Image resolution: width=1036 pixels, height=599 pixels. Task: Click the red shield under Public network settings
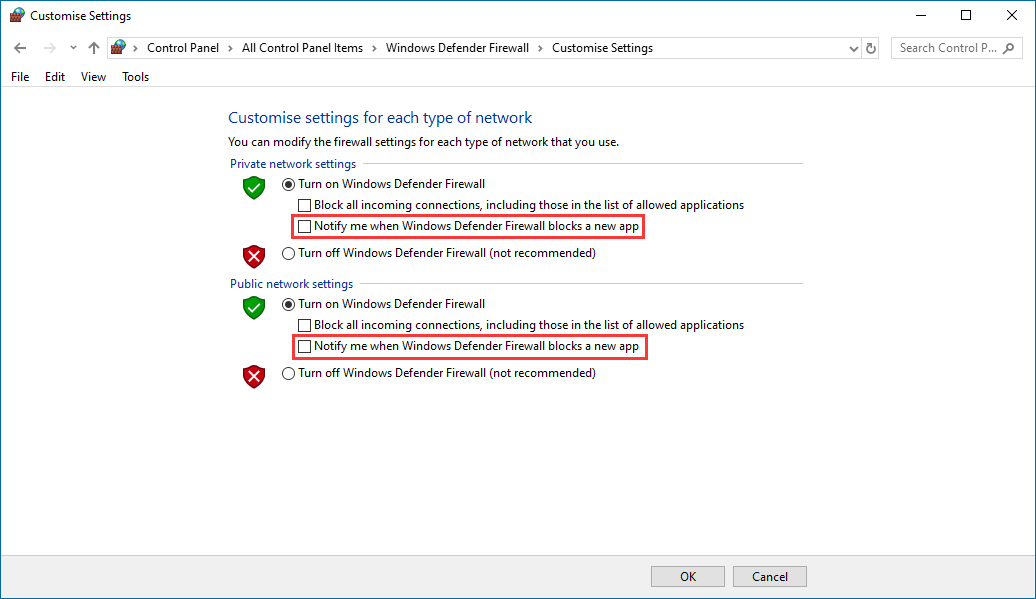tap(254, 377)
